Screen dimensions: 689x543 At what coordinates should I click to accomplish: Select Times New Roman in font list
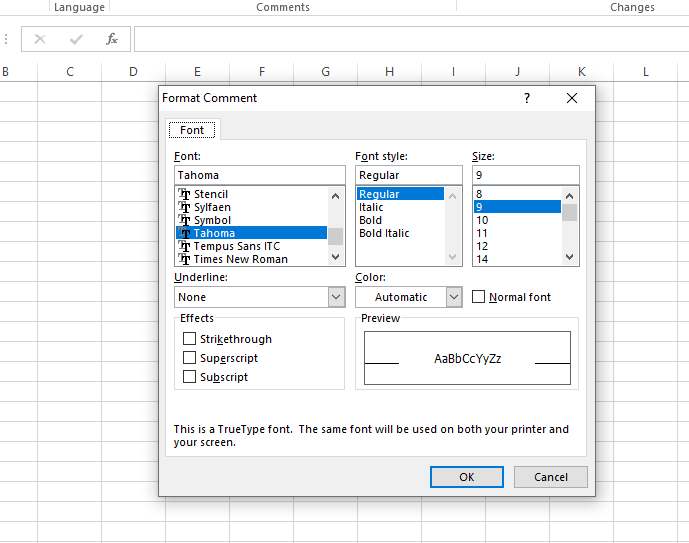(x=240, y=259)
